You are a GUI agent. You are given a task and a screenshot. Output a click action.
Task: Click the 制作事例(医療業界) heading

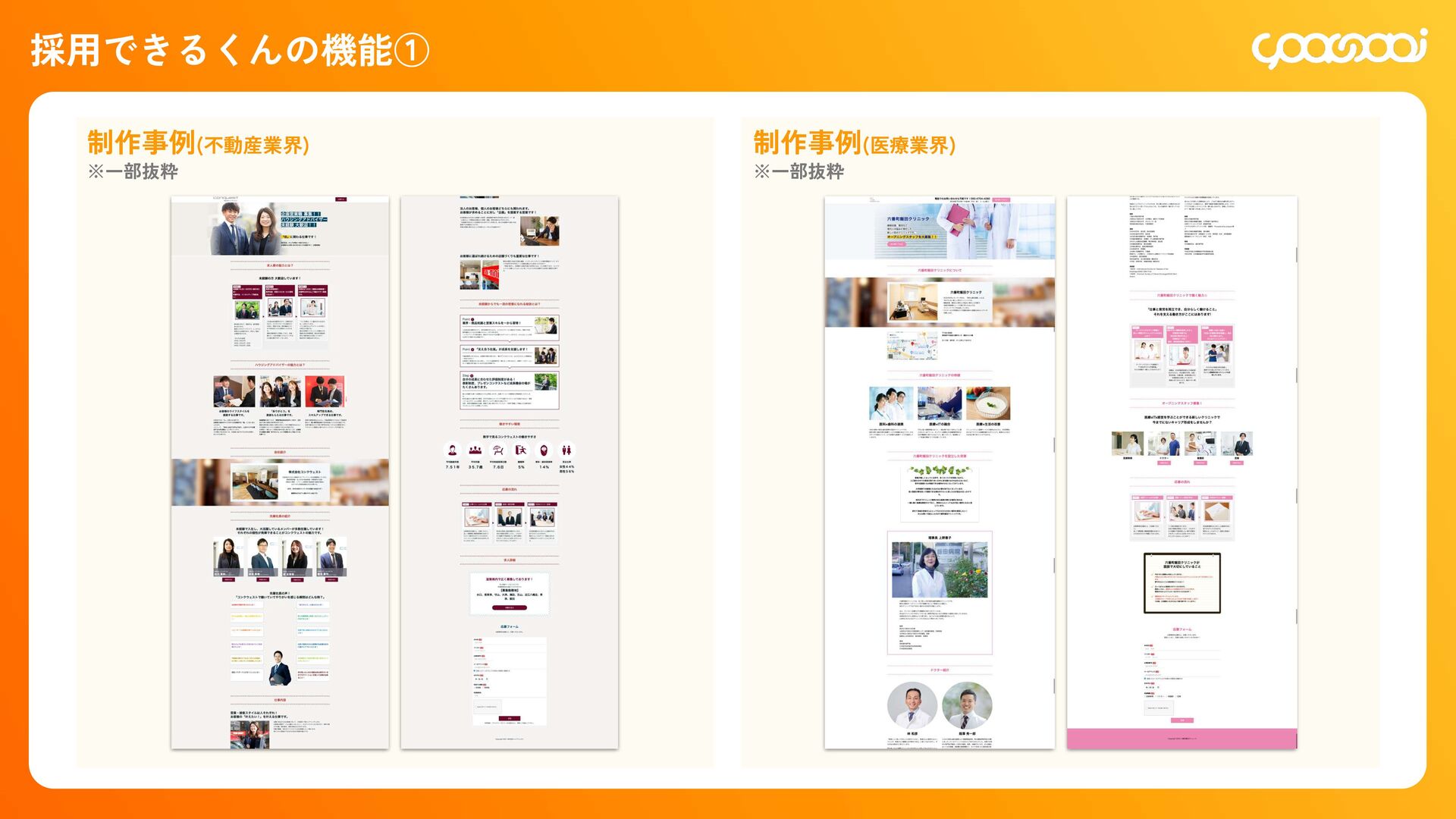tap(854, 143)
